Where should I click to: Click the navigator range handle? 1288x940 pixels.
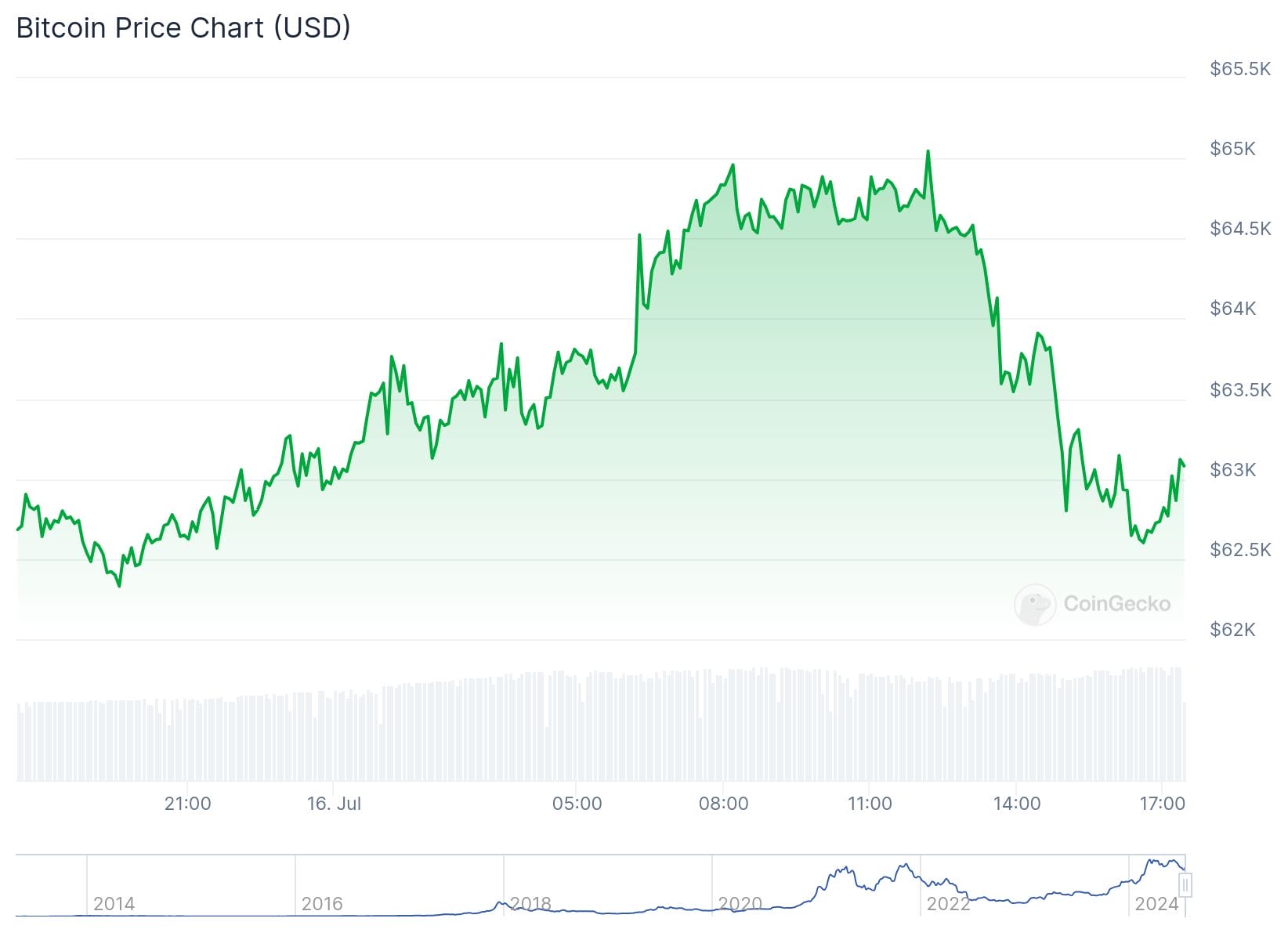tap(1185, 885)
